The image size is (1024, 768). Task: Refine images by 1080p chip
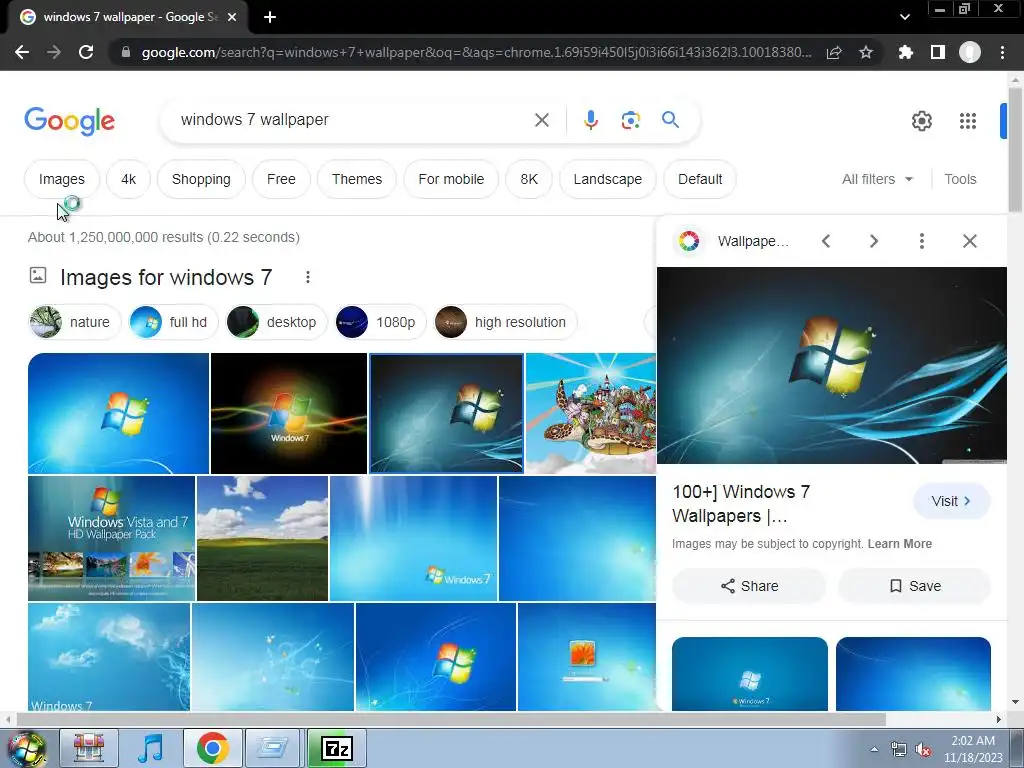pyautogui.click(x=379, y=322)
